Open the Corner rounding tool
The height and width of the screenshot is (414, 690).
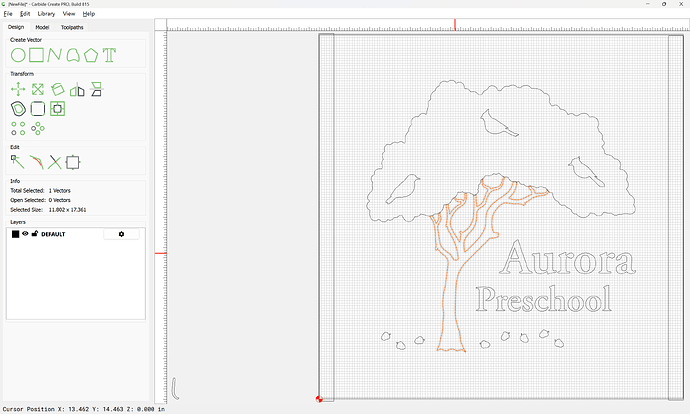point(38,109)
